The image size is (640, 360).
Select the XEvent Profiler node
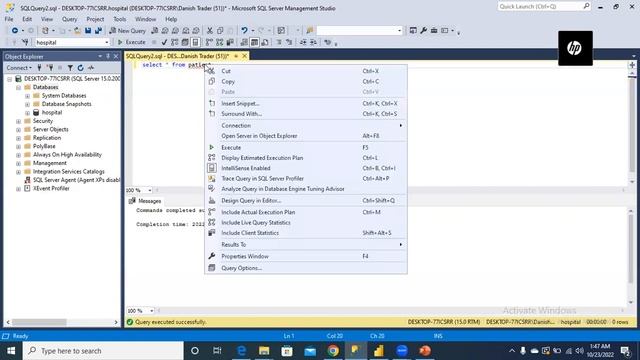point(51,189)
